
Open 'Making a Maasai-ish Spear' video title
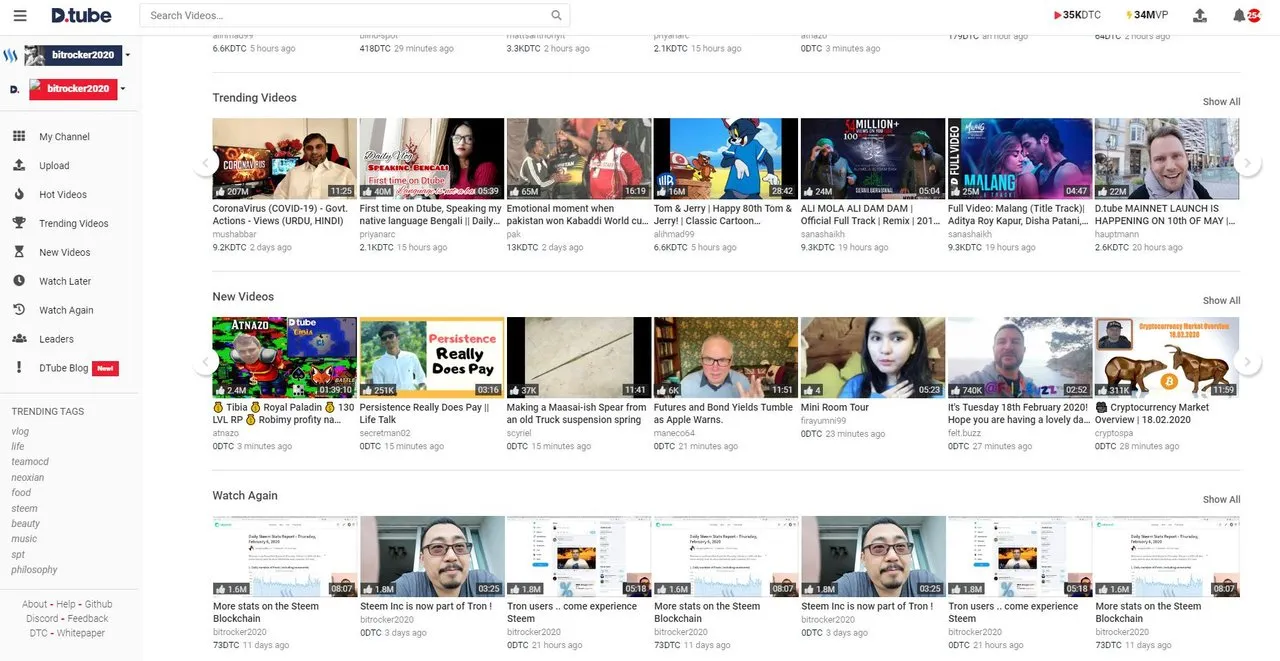click(x=577, y=414)
